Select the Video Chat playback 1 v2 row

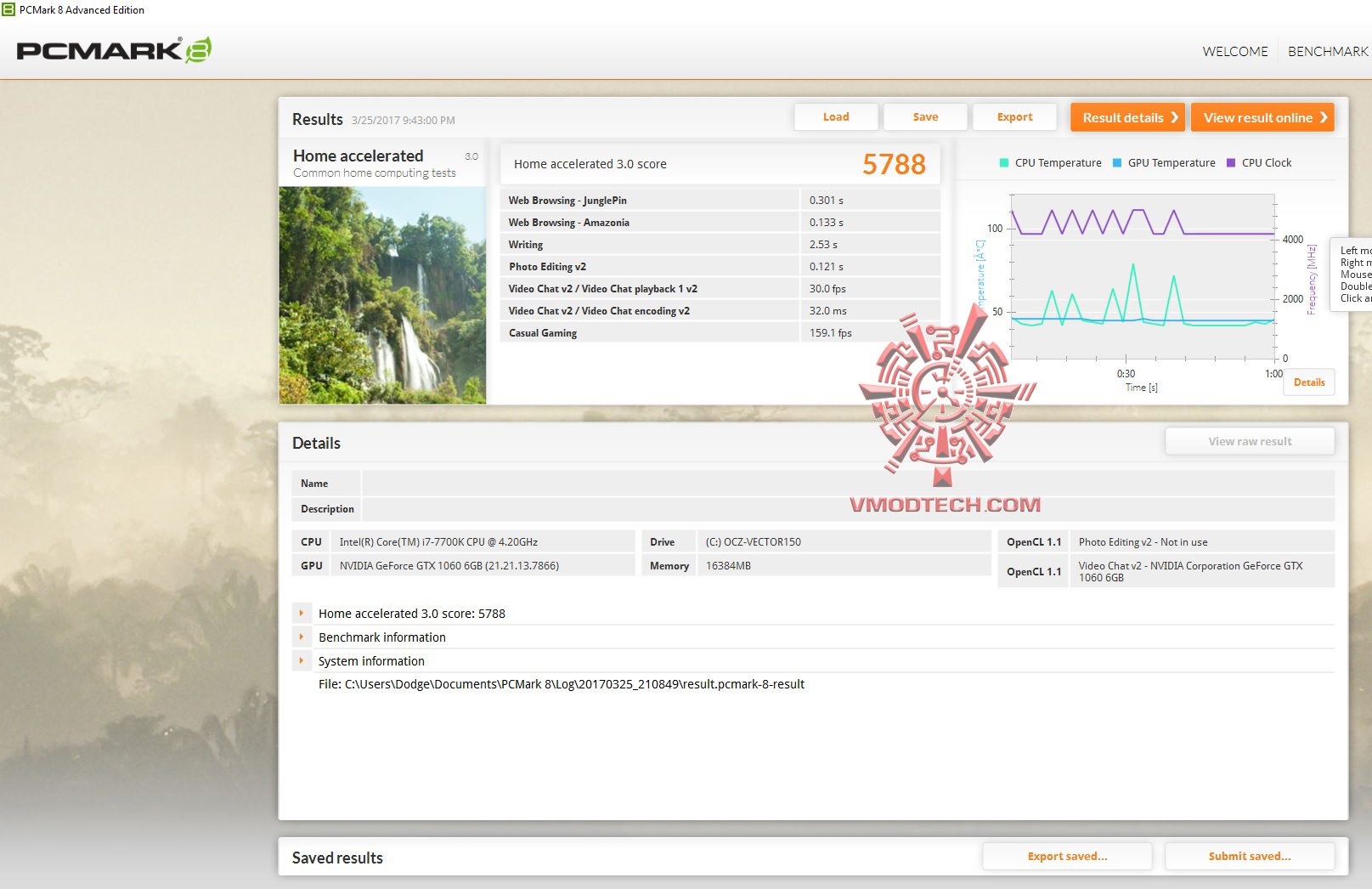[x=720, y=289]
